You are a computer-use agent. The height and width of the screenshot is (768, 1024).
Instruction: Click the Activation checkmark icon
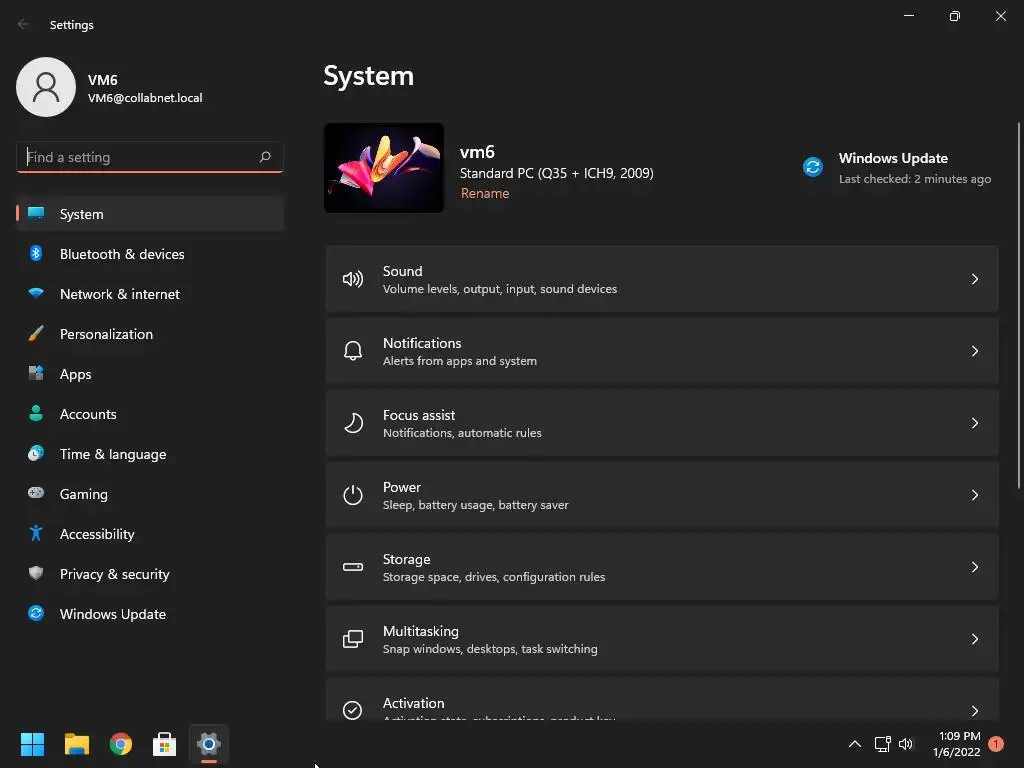click(x=353, y=710)
